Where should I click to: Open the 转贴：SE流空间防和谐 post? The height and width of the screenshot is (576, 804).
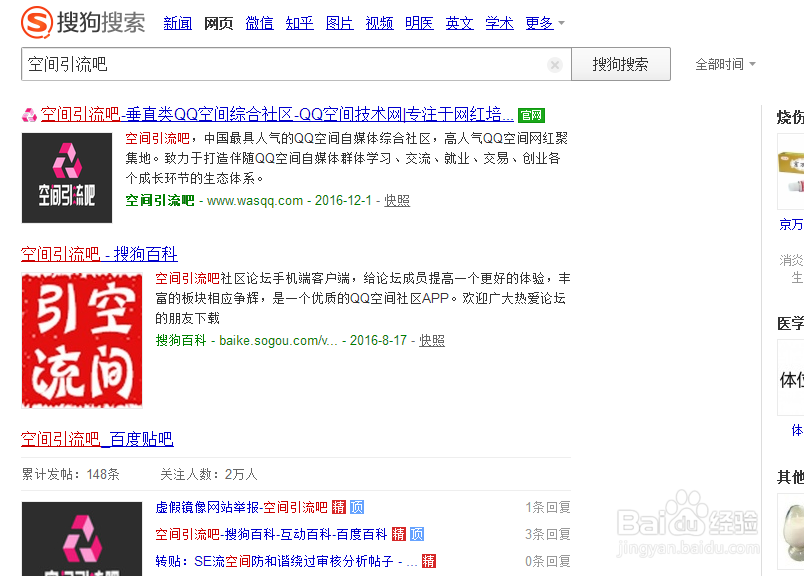pyautogui.click(x=286, y=561)
